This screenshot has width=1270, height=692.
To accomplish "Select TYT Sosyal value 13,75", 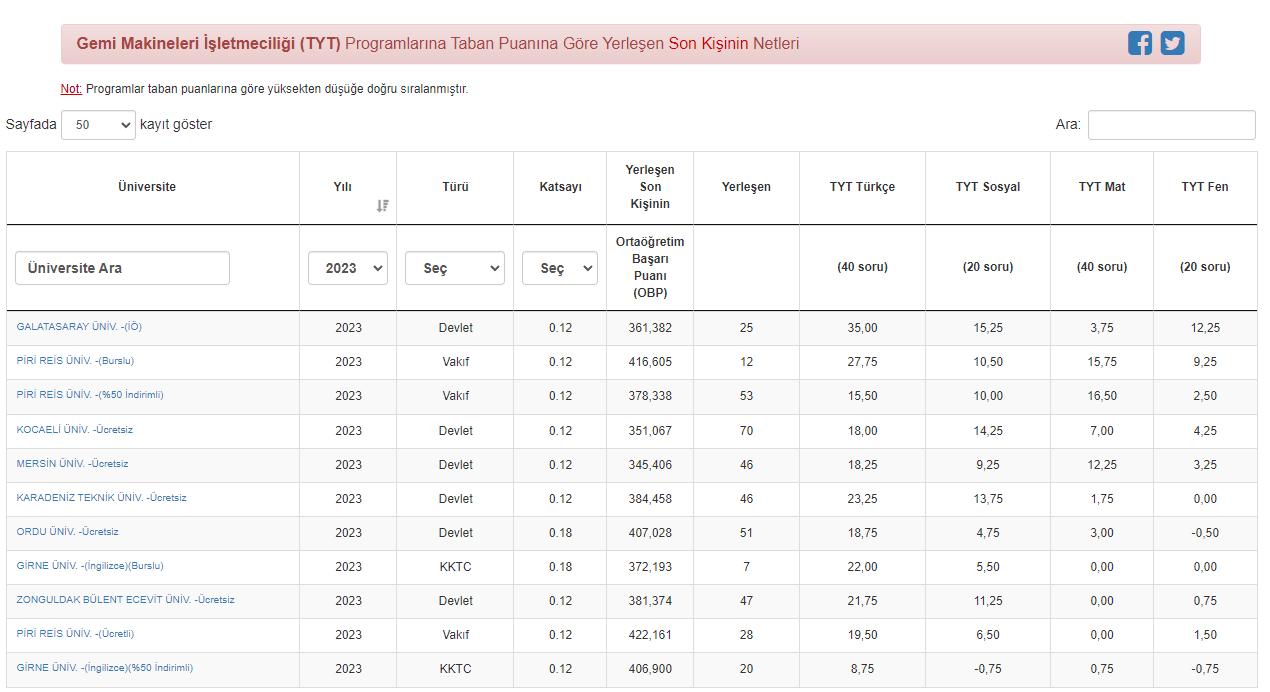I will coord(988,499).
